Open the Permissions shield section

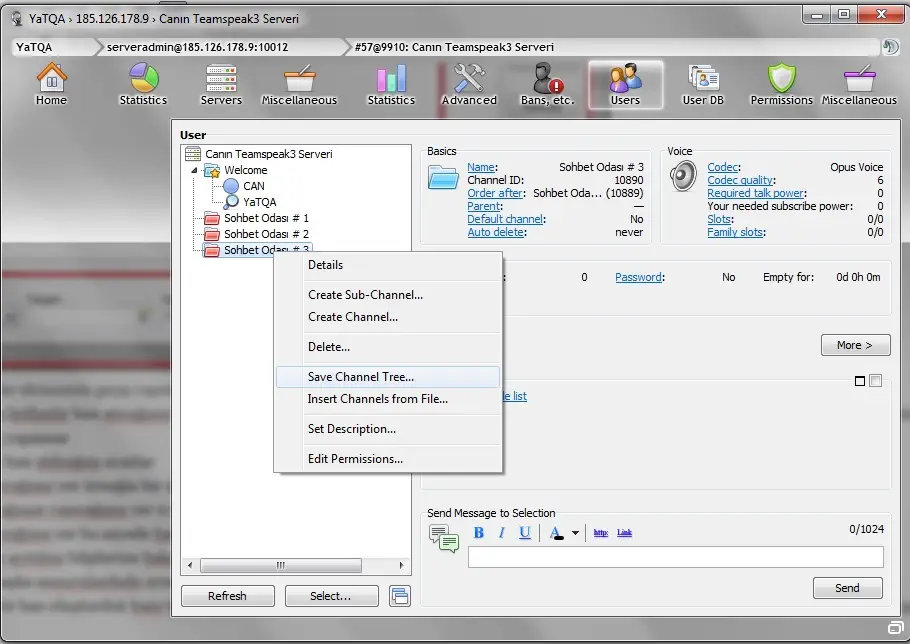coord(781,85)
